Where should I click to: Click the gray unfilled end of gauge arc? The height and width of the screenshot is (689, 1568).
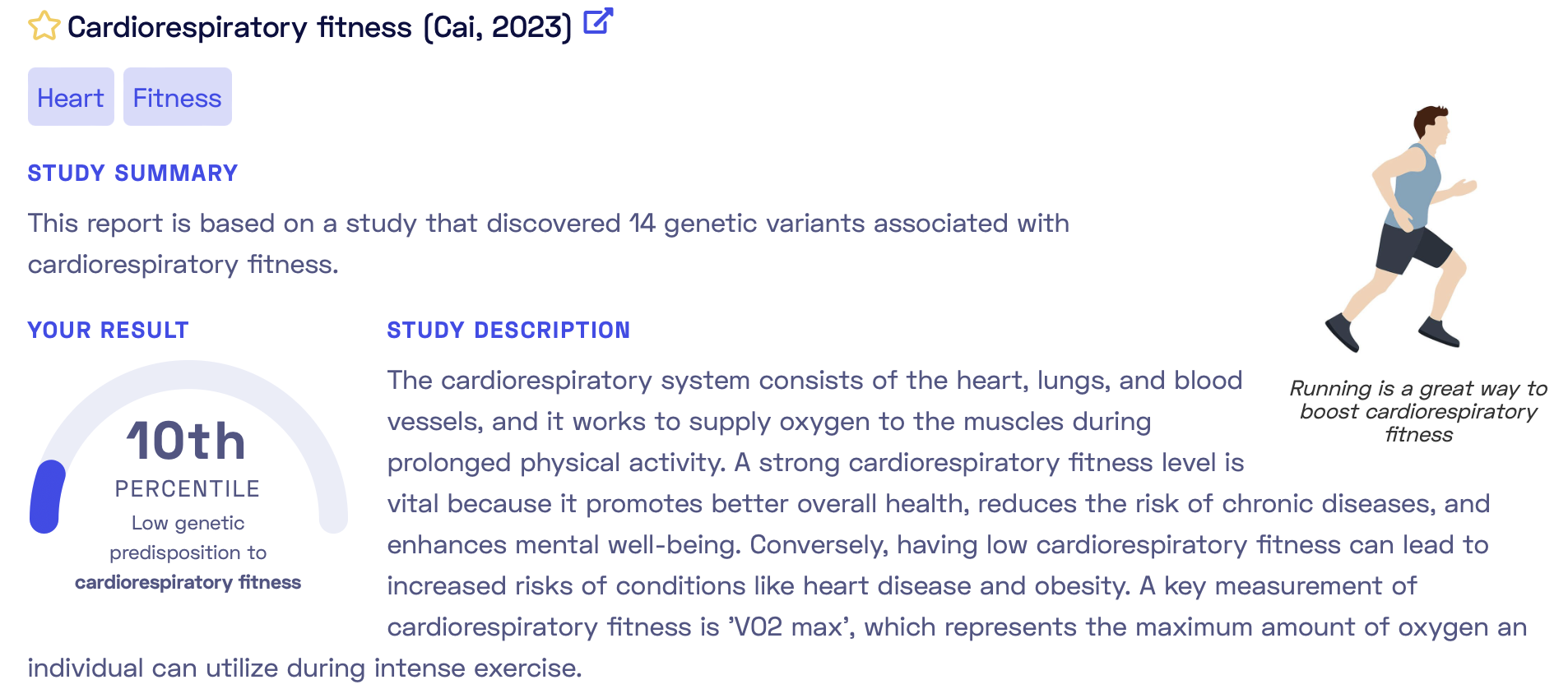332,516
